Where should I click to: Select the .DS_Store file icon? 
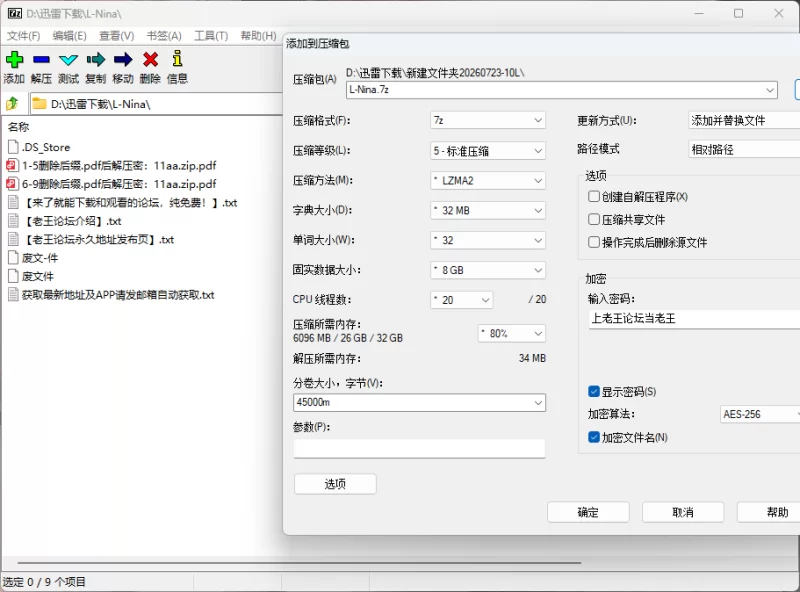click(13, 147)
